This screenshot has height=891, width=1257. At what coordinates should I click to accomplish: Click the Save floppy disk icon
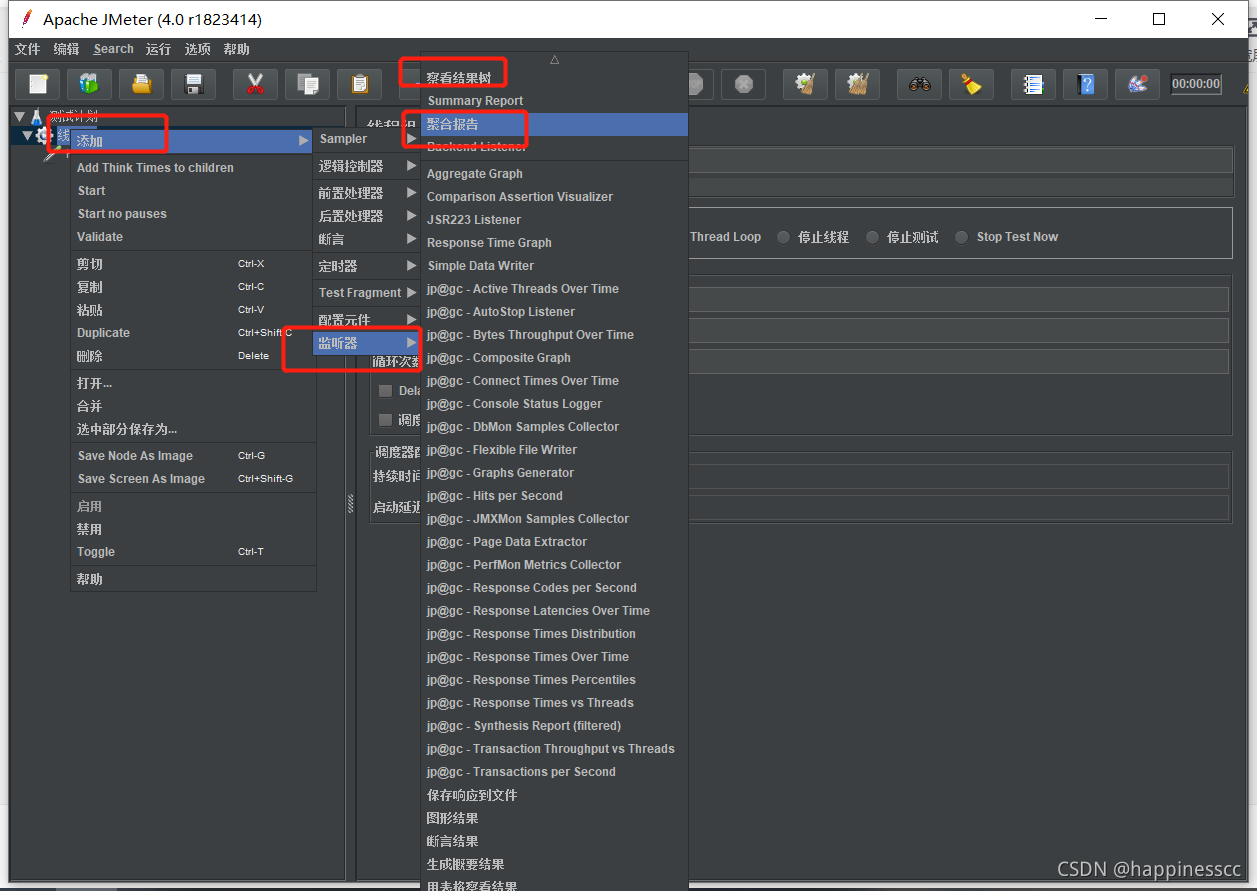[194, 84]
